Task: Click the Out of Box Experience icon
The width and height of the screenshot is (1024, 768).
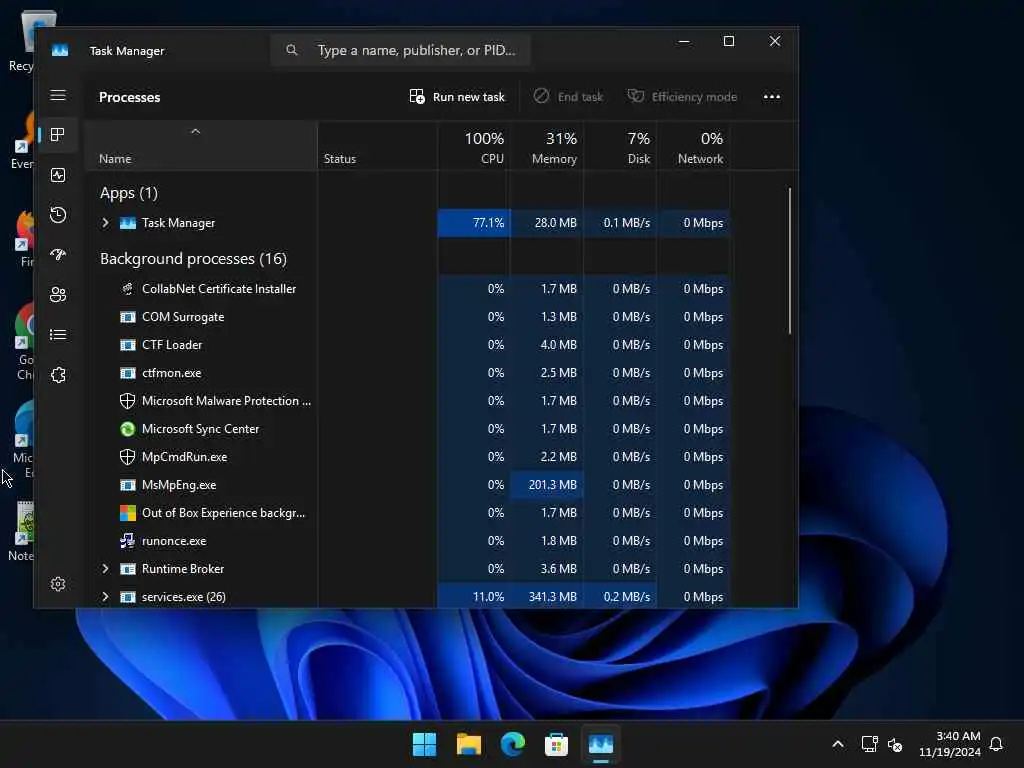Action: pos(127,513)
